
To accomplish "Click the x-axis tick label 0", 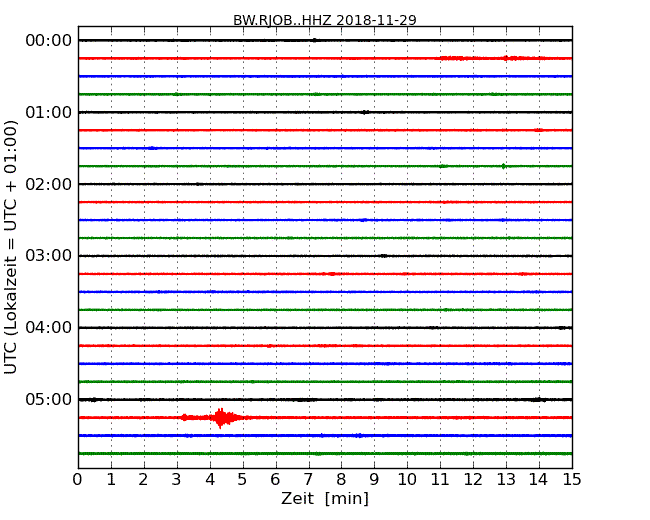I will (78, 479).
